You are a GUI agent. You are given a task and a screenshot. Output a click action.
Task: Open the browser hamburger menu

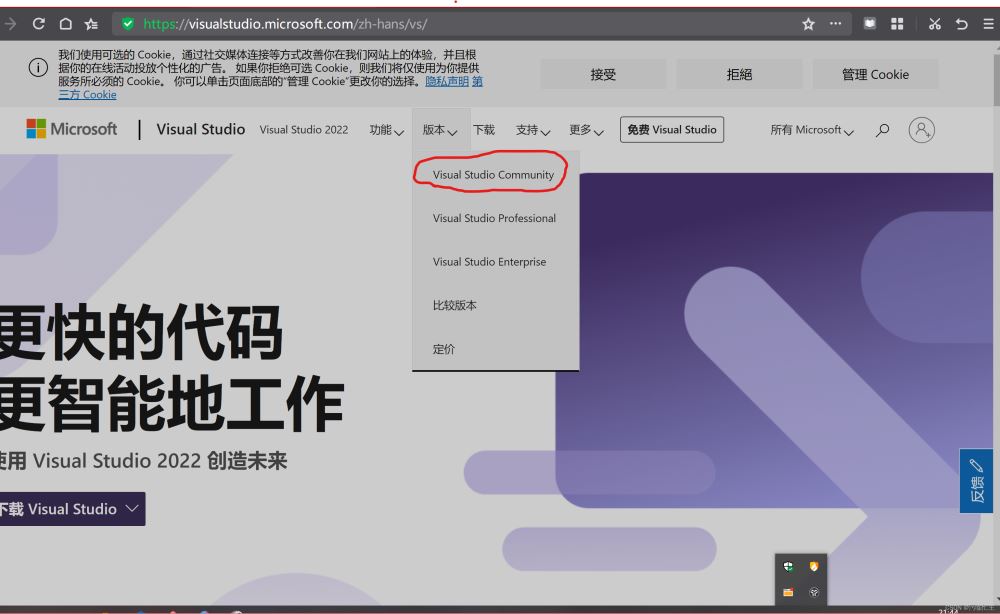point(988,24)
